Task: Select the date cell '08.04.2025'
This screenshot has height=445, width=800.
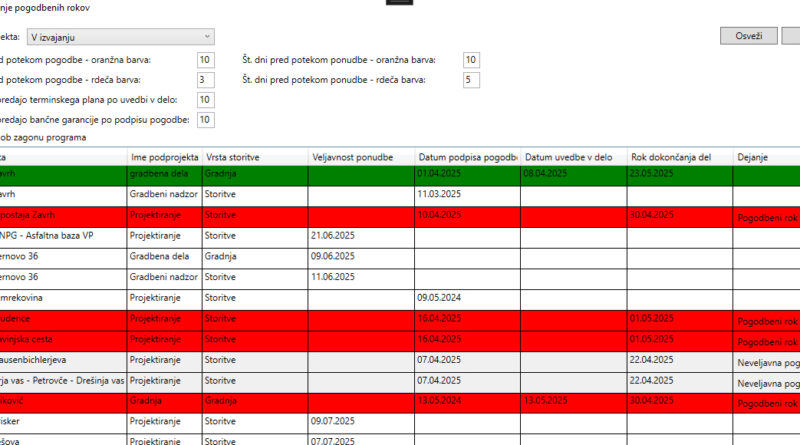Action: pyautogui.click(x=574, y=176)
